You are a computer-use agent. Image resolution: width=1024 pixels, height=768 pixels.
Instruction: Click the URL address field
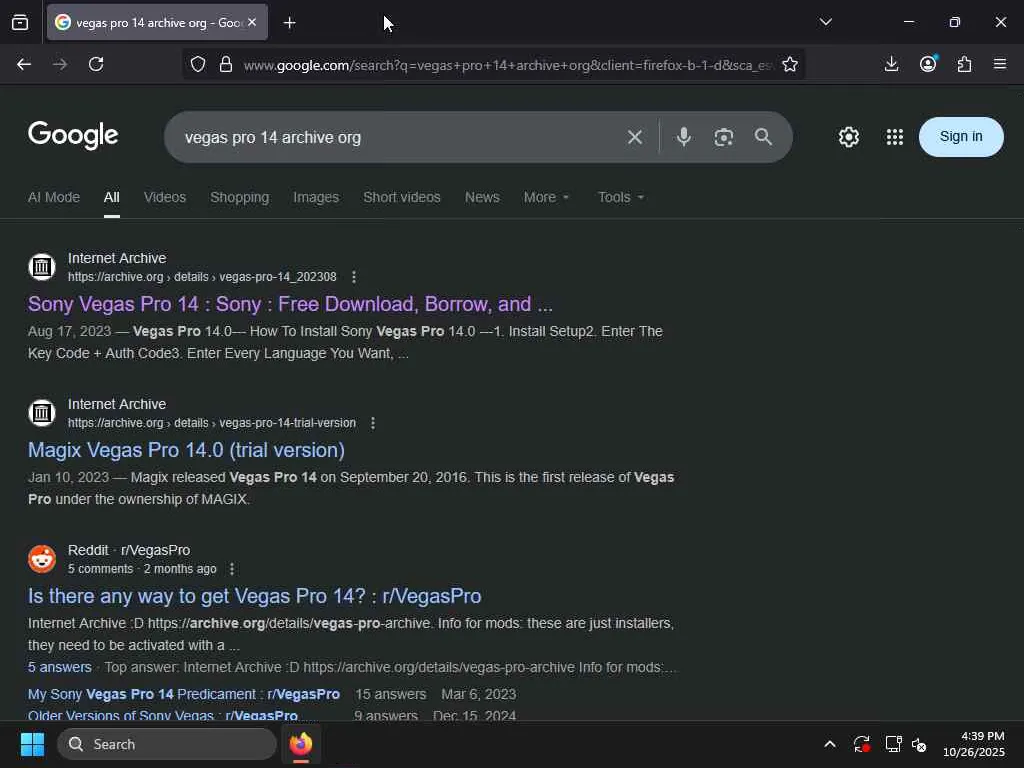coord(508,65)
